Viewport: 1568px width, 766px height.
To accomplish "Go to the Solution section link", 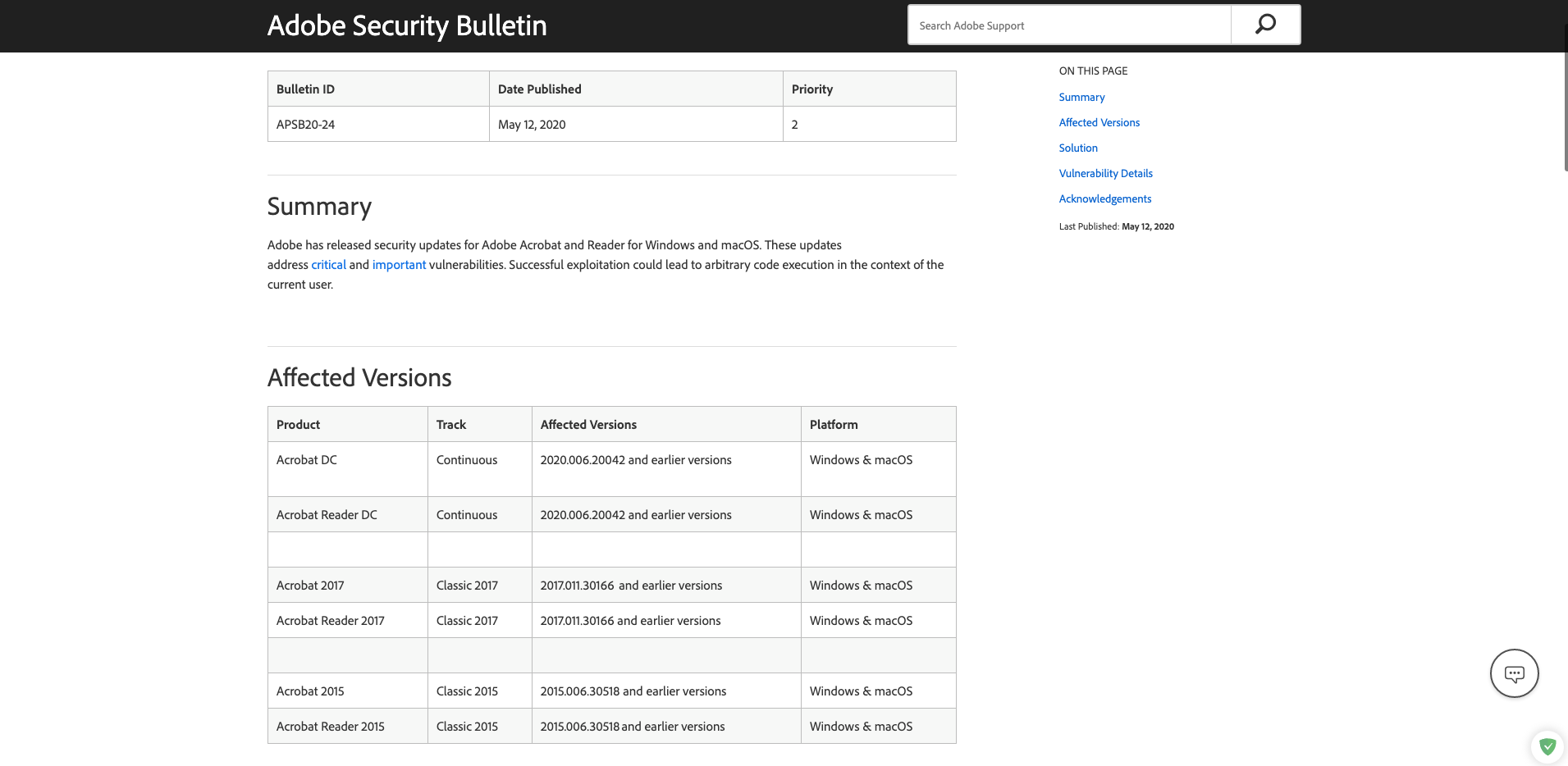I will point(1078,148).
